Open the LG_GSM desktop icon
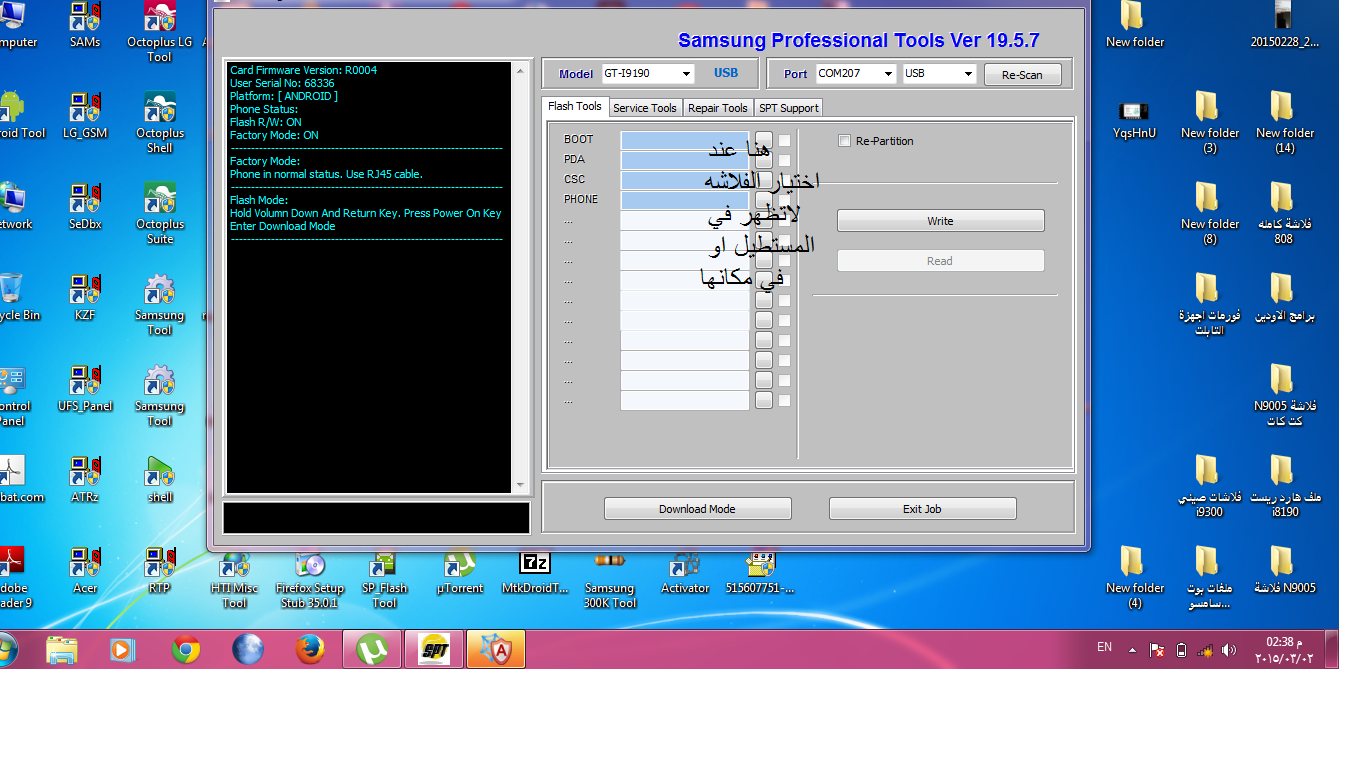 (x=85, y=115)
